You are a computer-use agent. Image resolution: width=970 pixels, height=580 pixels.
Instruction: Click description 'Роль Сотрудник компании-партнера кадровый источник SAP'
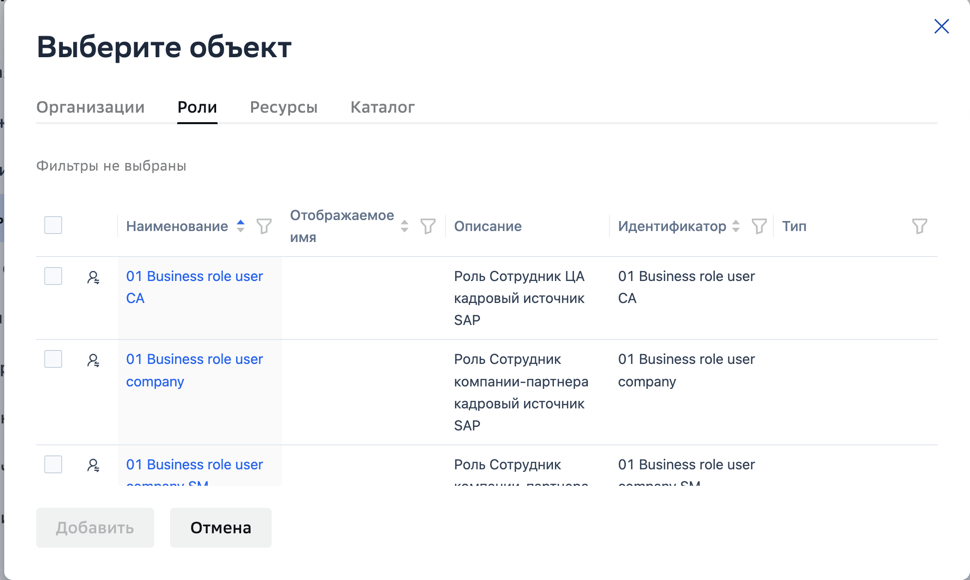521,392
